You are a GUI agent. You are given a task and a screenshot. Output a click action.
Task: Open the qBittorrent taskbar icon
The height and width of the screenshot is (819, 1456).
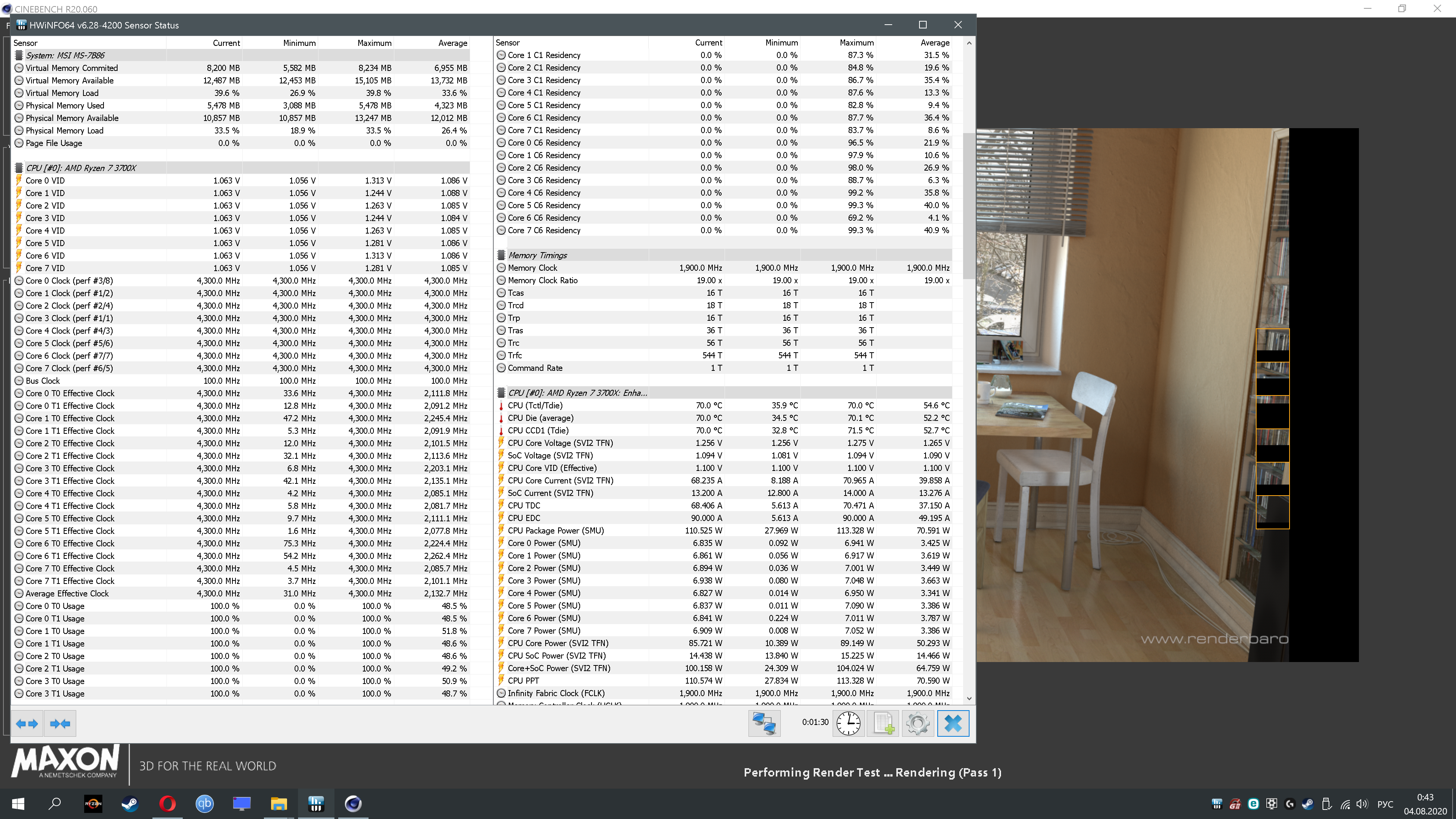205,803
